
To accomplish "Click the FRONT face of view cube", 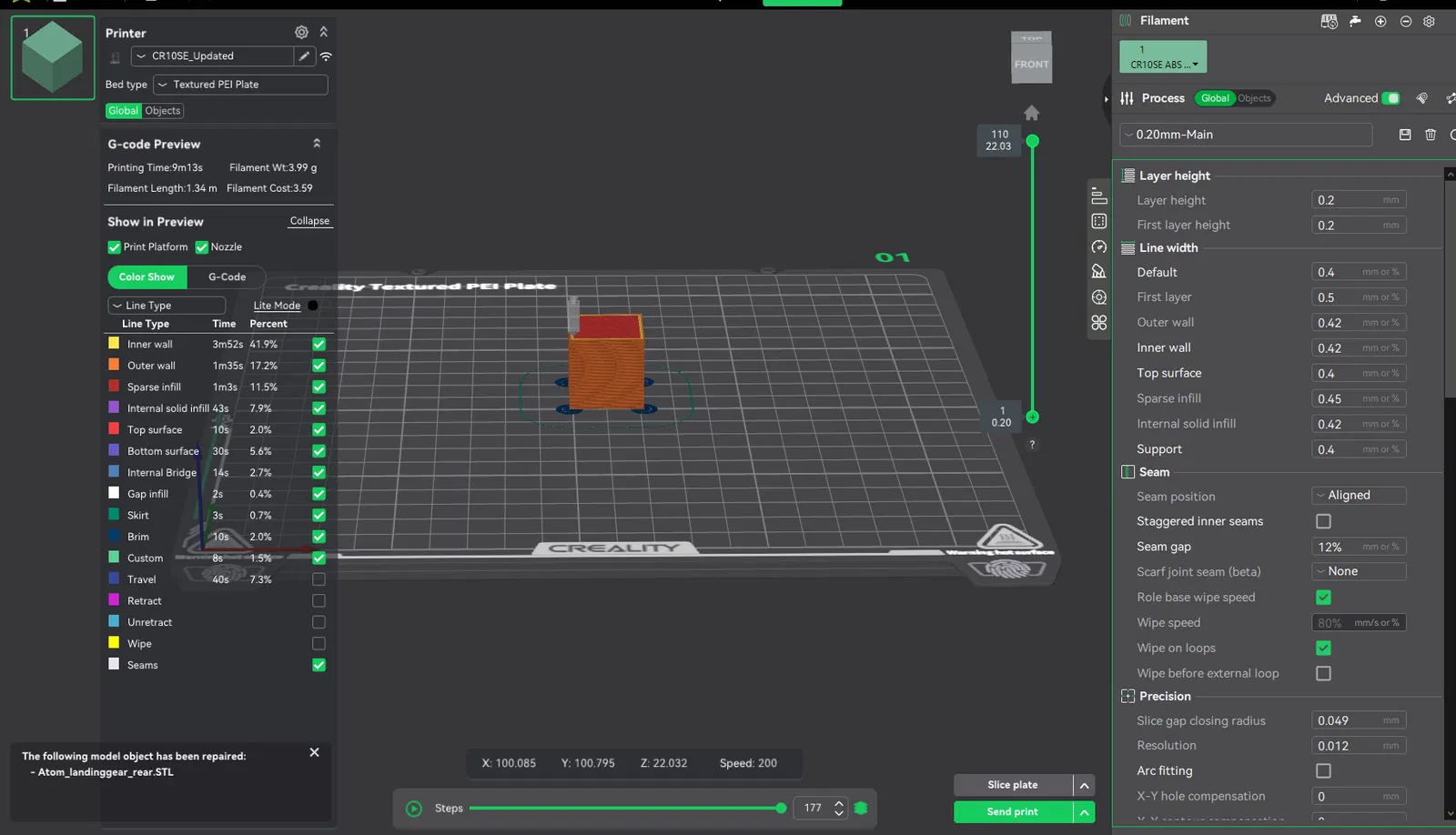I will tap(1032, 65).
